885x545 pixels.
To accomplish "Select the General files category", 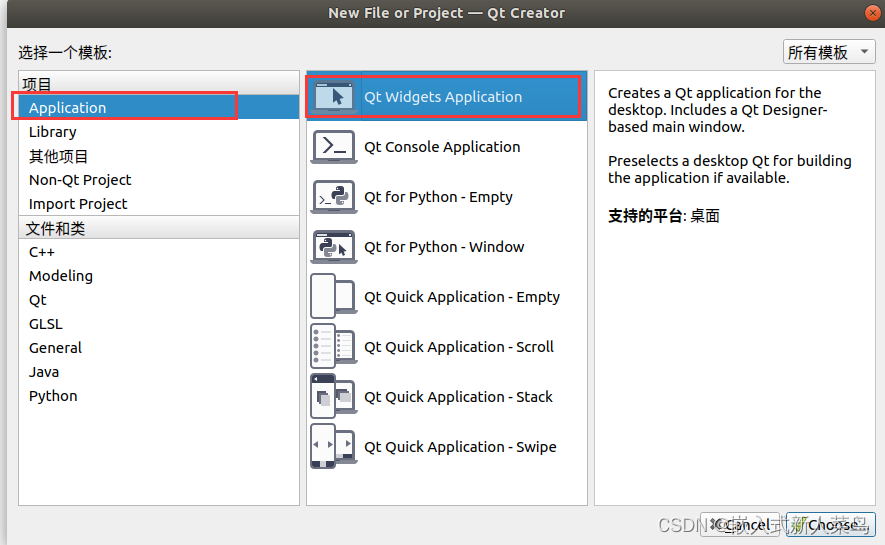I will coord(159,348).
